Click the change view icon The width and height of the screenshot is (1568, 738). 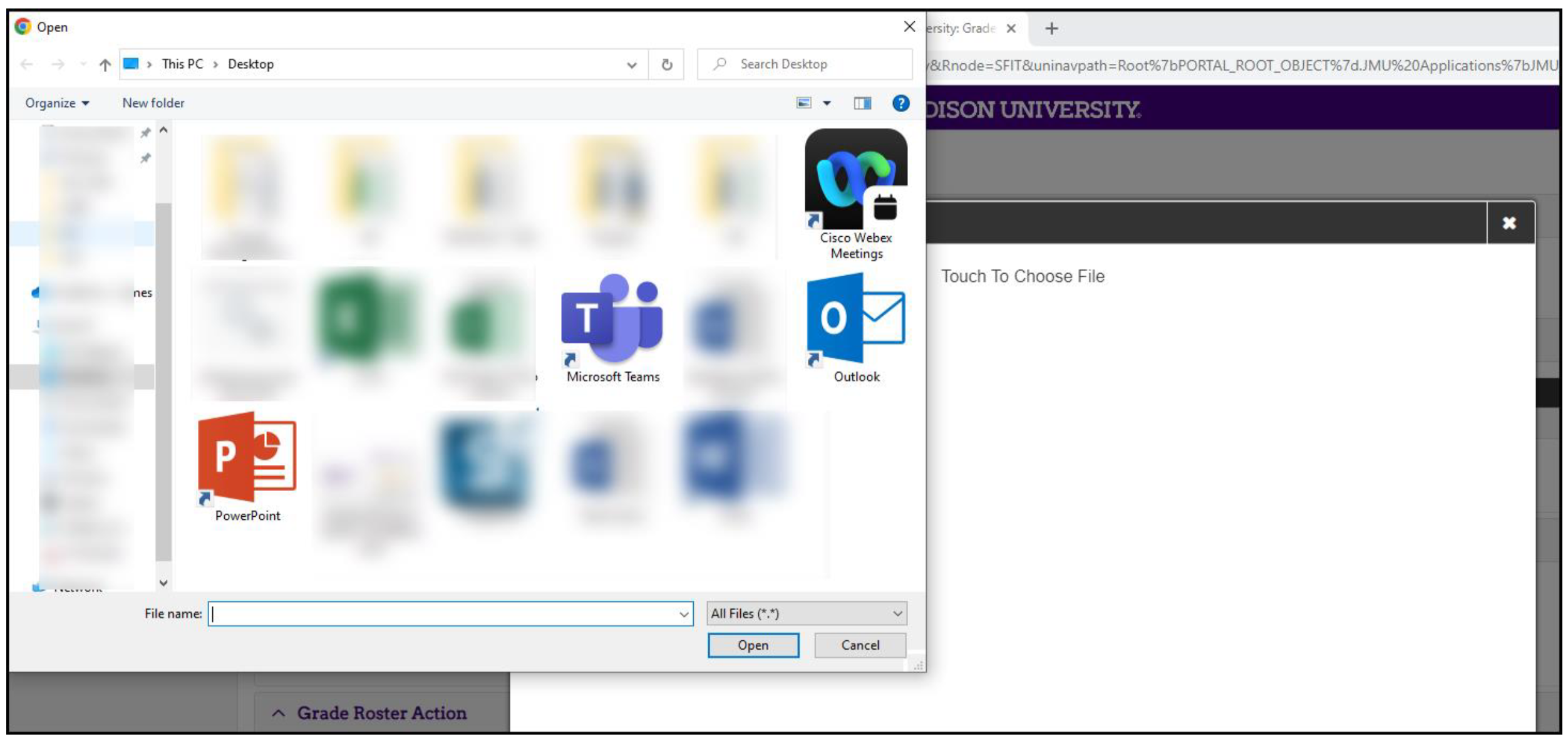tap(803, 103)
